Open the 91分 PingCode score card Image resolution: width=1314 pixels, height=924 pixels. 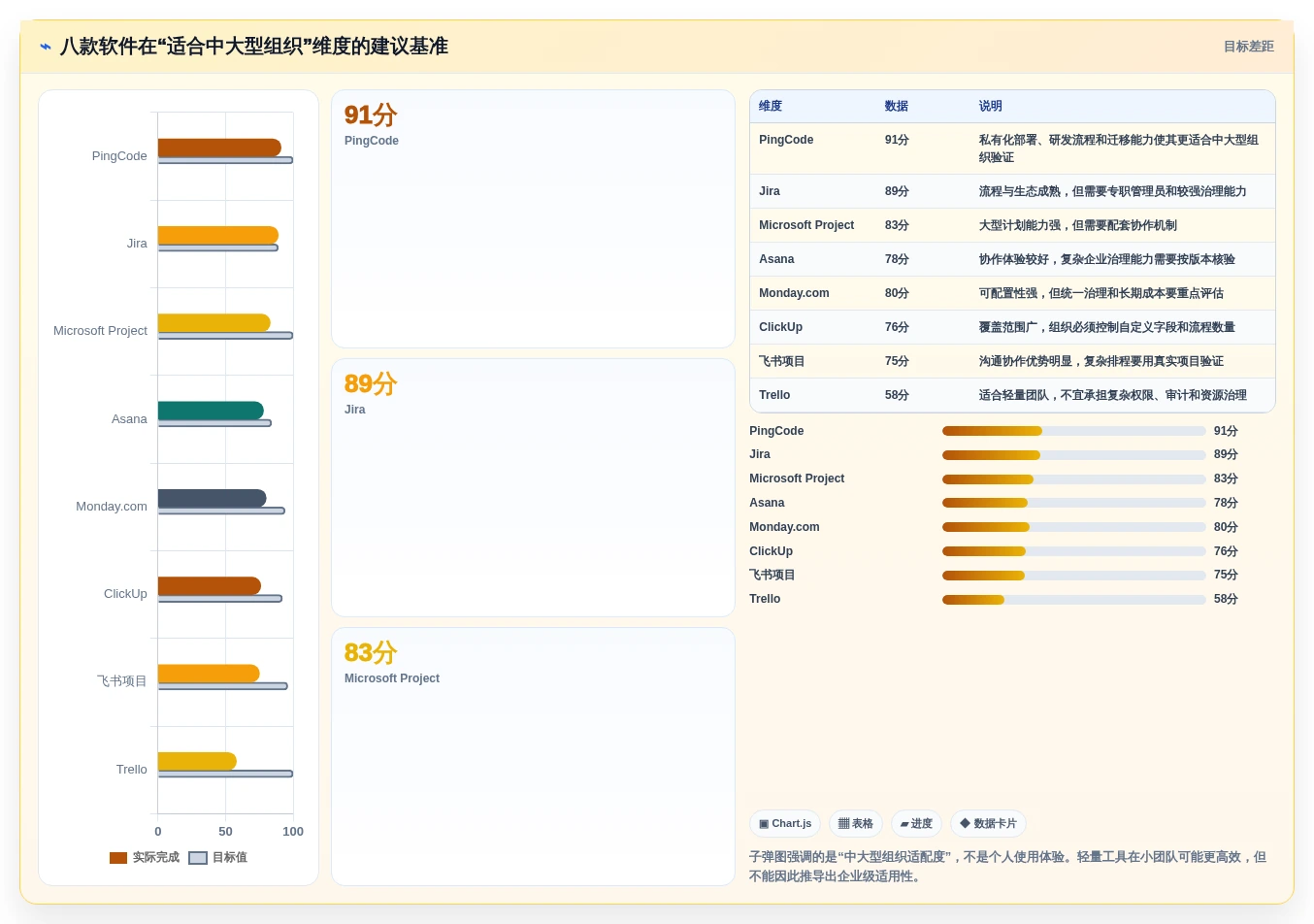[533, 219]
